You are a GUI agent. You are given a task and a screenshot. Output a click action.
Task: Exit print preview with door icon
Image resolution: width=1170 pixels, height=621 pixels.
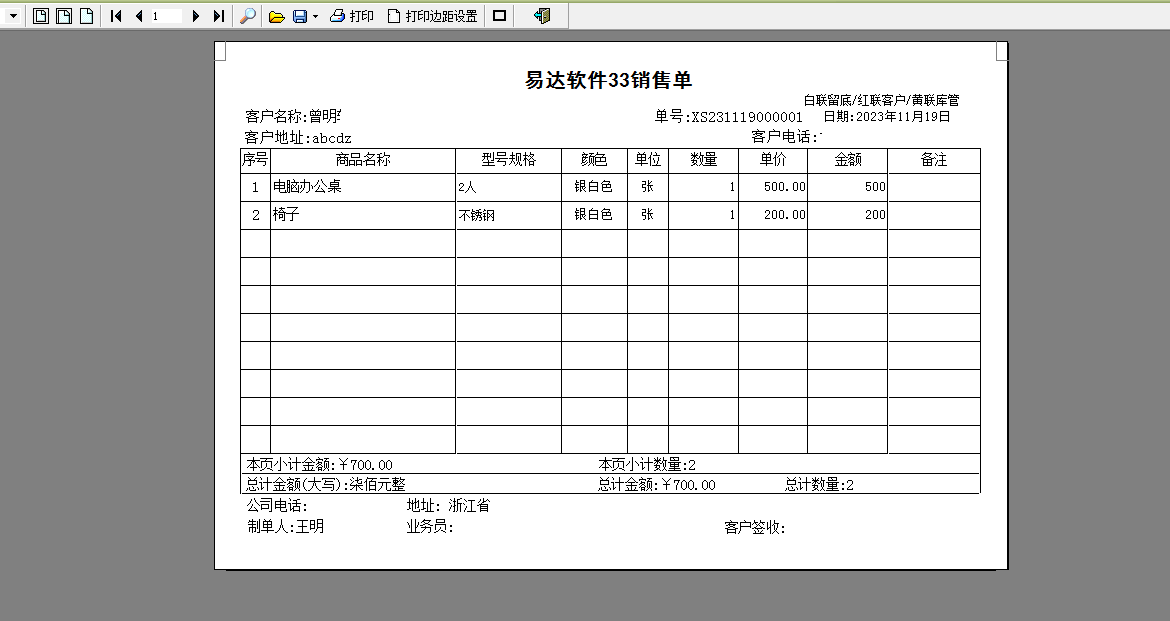(542, 16)
